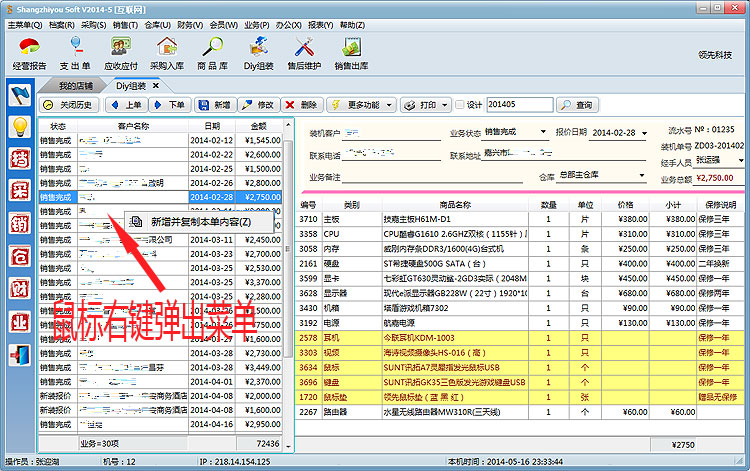750x471 pixels.
Task: Open the 帮助(Z) menu
Action: tap(352, 25)
